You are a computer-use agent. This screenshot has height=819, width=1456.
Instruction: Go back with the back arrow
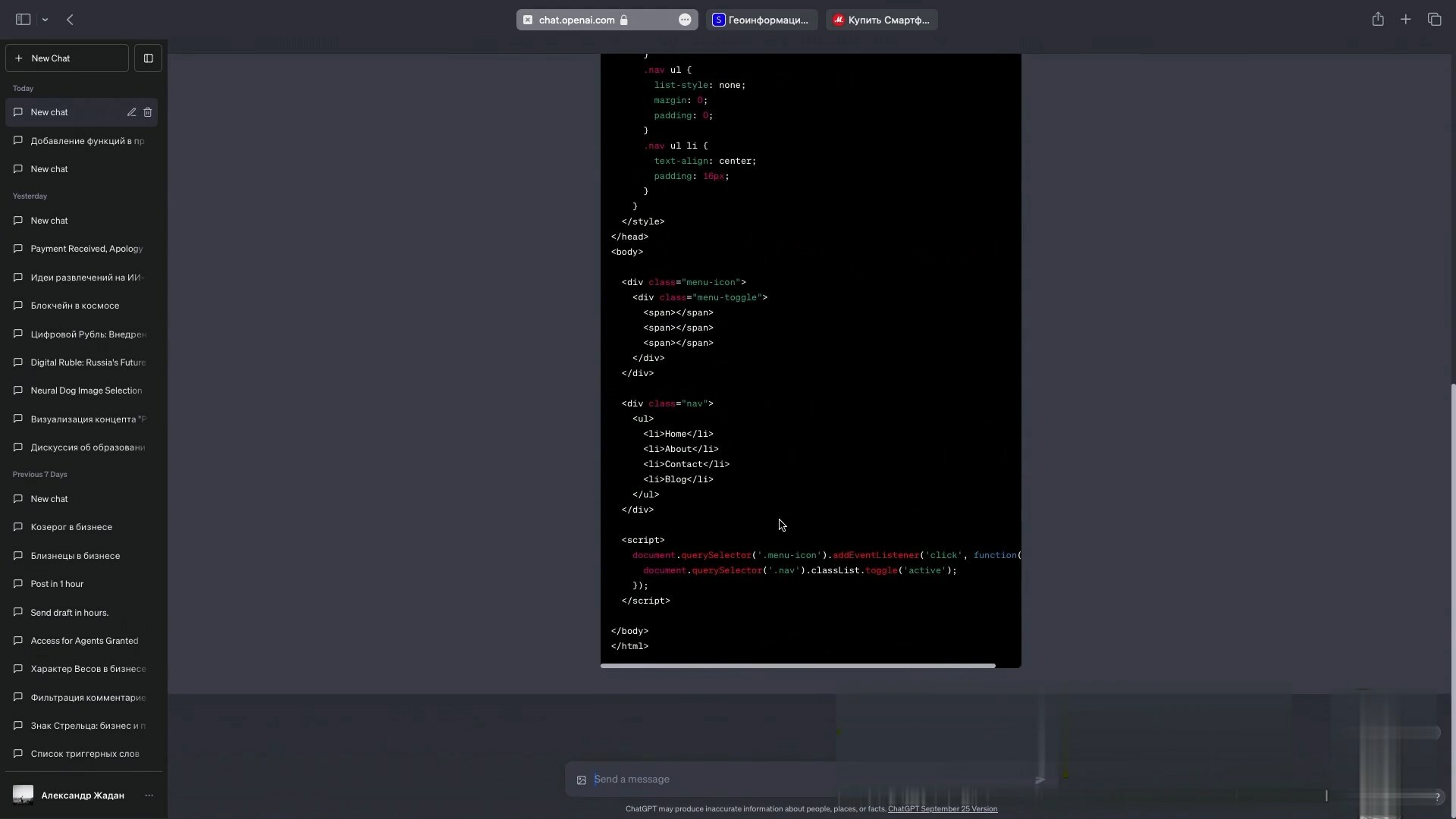70,20
